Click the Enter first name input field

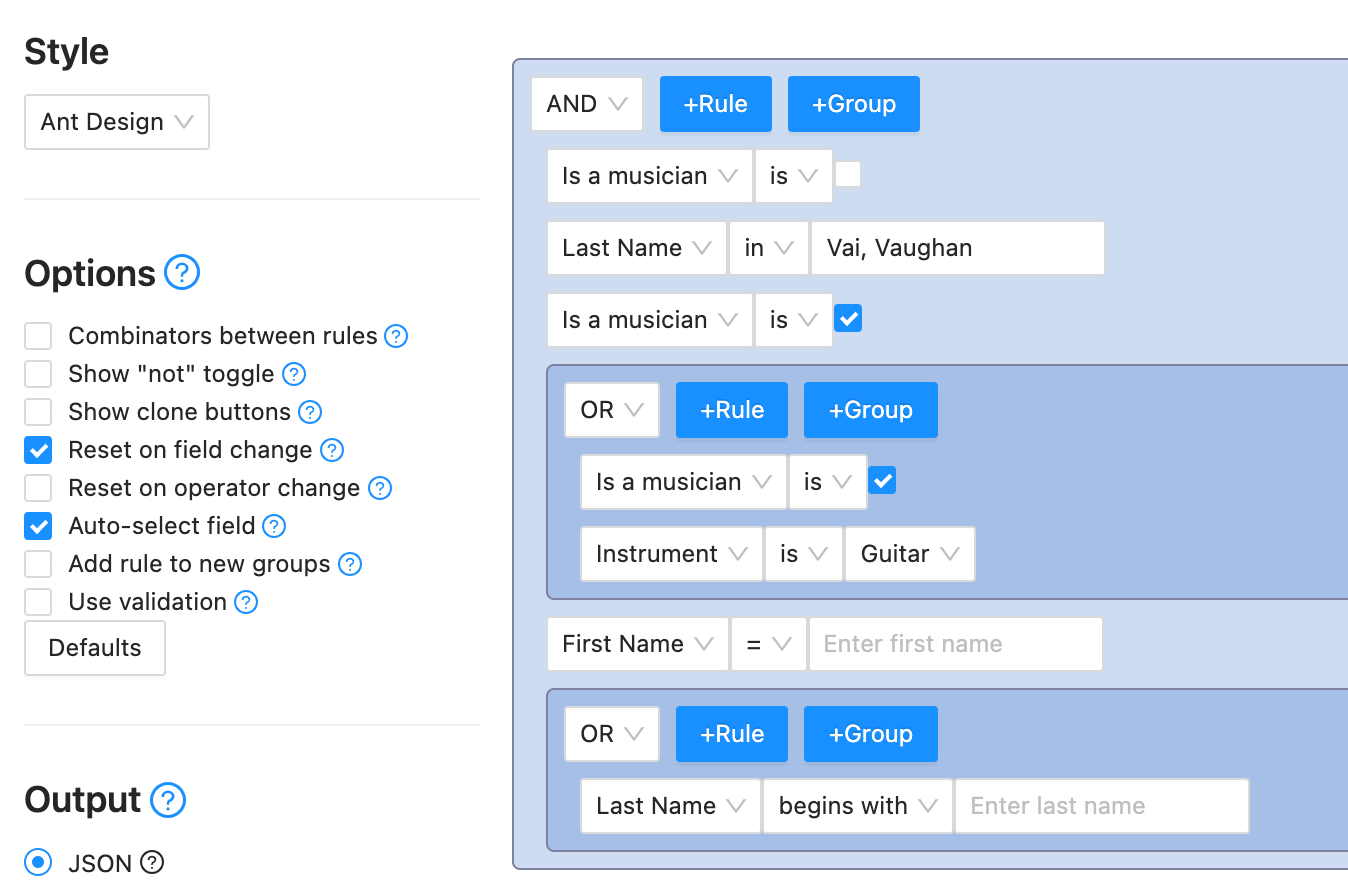tap(955, 644)
